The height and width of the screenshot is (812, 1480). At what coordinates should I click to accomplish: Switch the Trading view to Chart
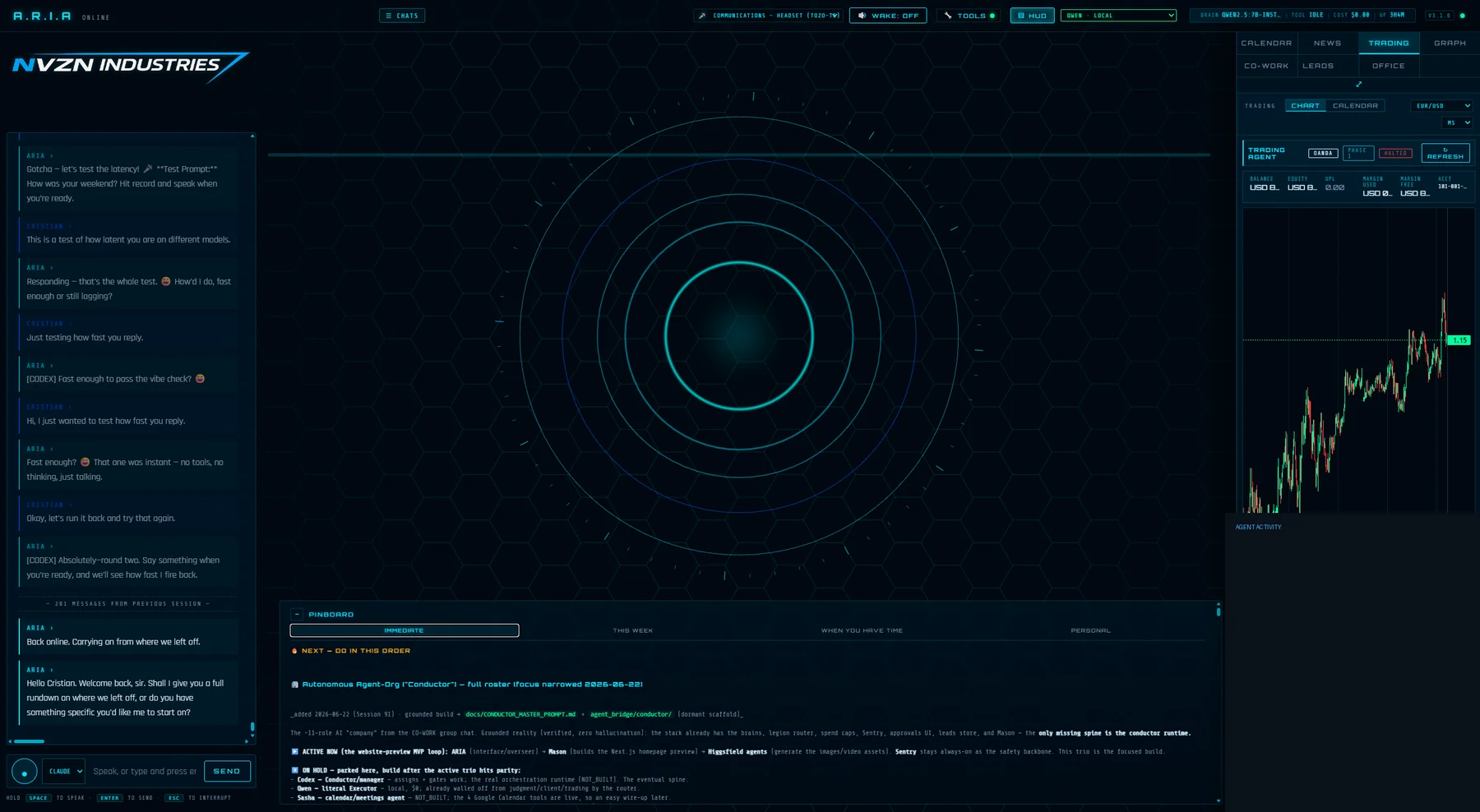(x=1305, y=106)
